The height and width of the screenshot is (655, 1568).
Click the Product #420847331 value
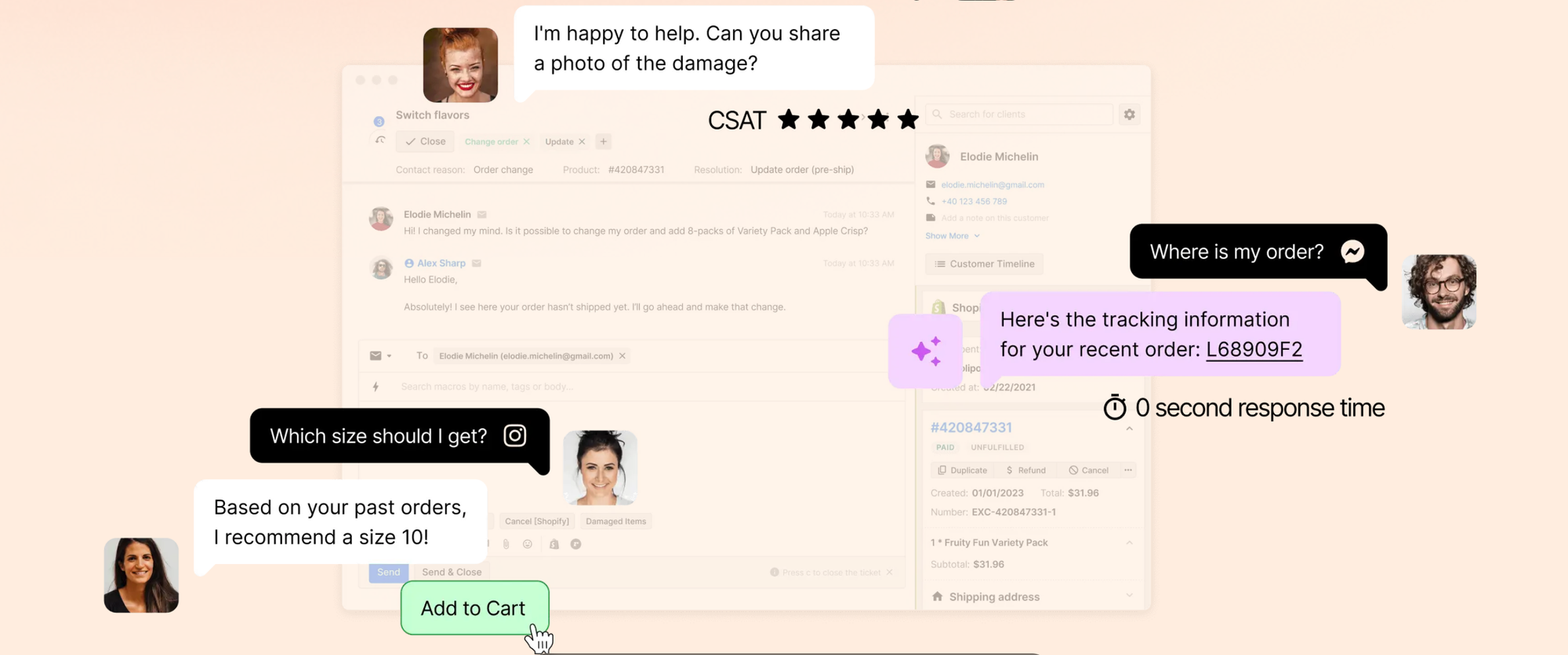636,170
